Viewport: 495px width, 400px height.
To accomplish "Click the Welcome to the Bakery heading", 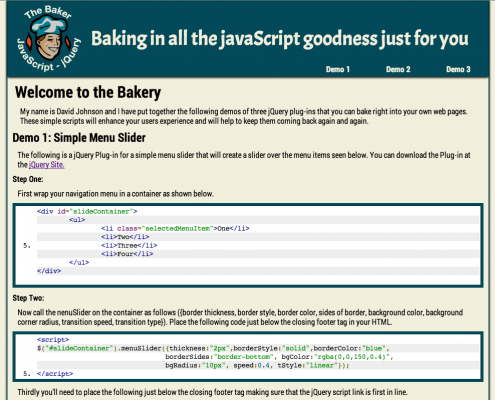I will [x=88, y=92].
